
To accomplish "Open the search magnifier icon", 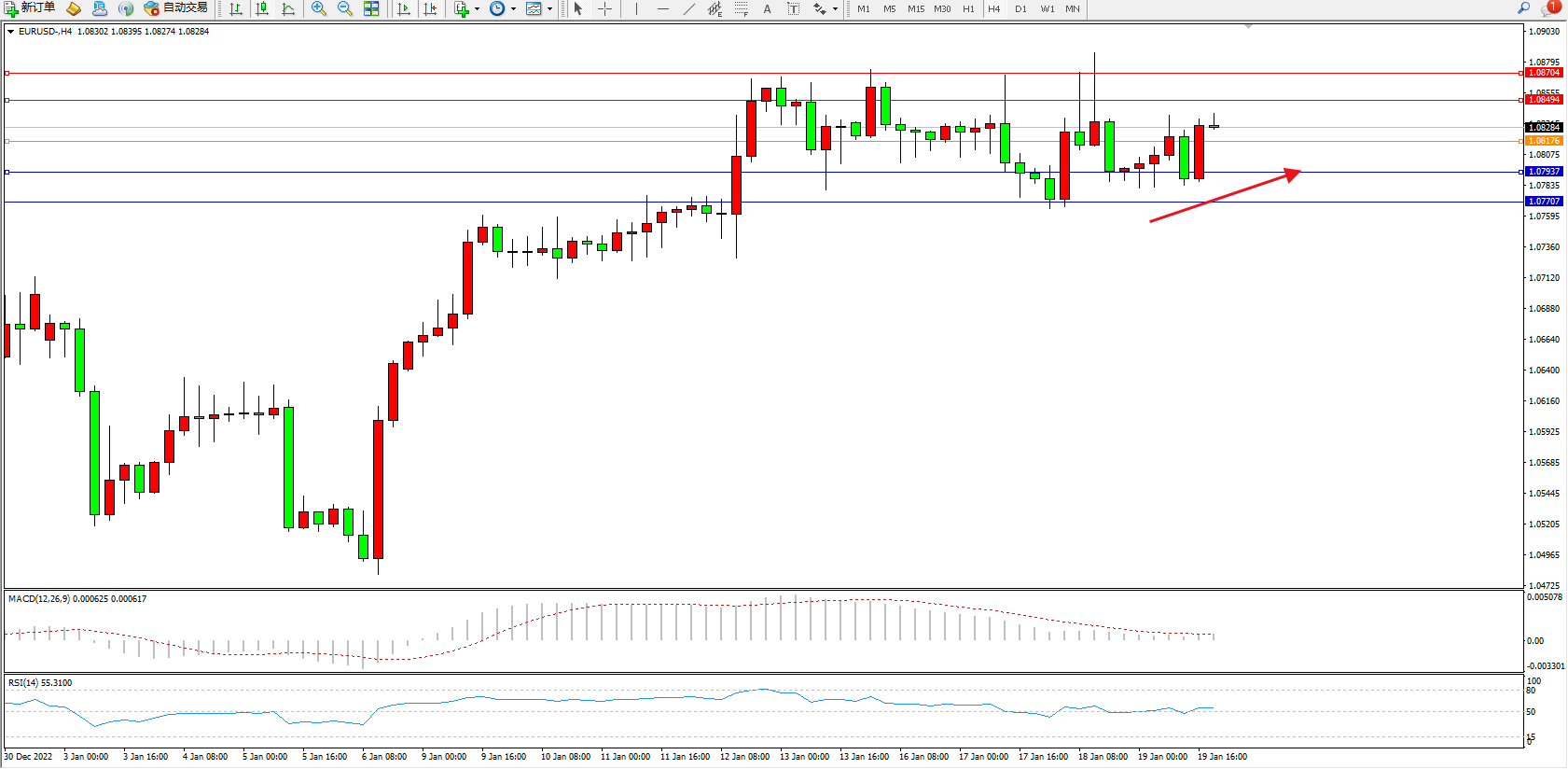I will (1523, 7).
